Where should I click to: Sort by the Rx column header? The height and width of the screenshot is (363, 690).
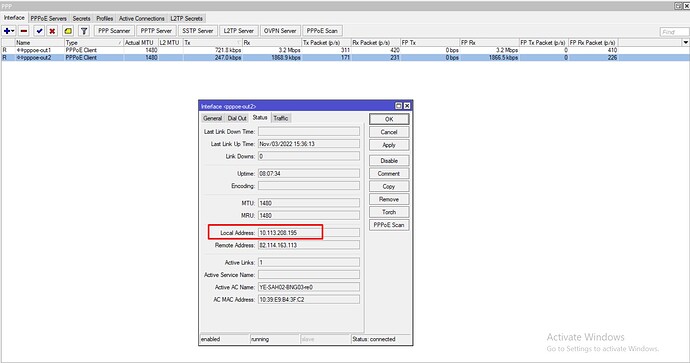[x=272, y=43]
